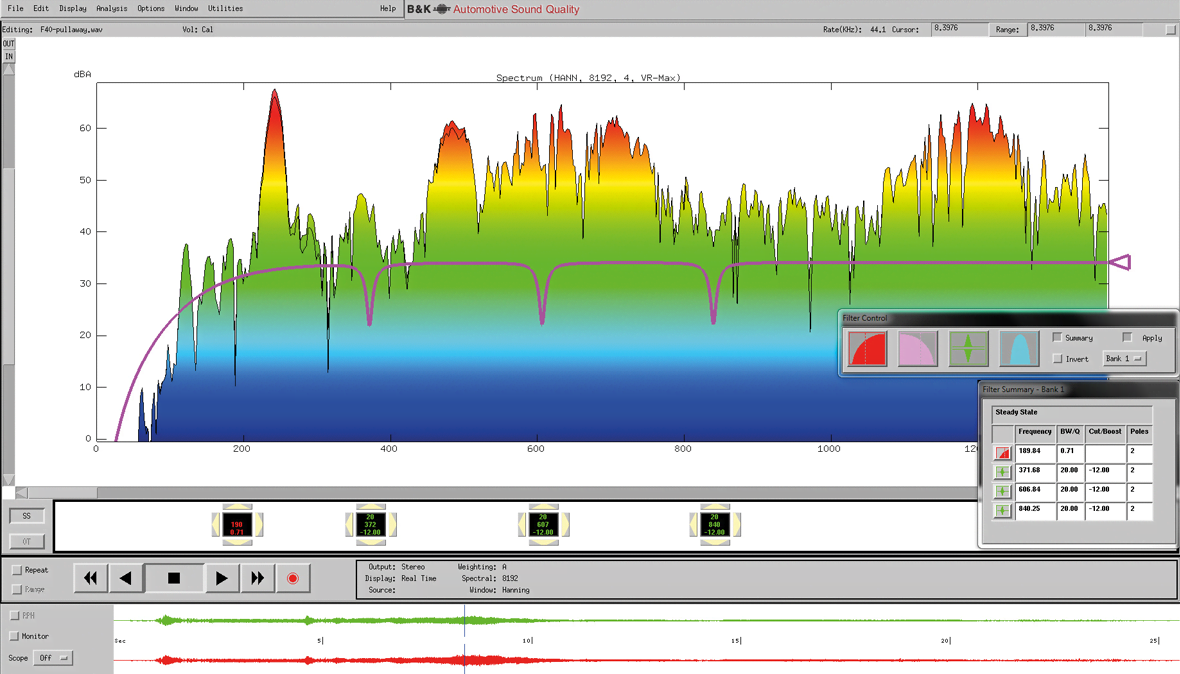Rewind playback to the start
Viewport: 1180px width, 674px height.
[x=90, y=578]
